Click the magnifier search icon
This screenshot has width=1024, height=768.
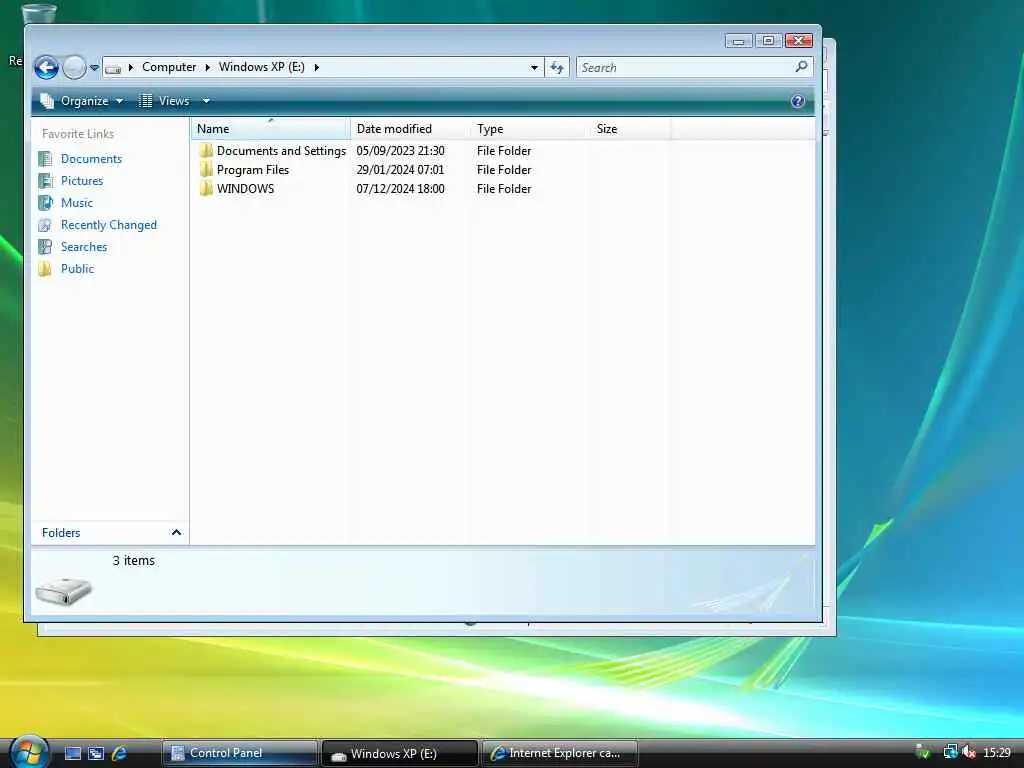[x=801, y=67]
